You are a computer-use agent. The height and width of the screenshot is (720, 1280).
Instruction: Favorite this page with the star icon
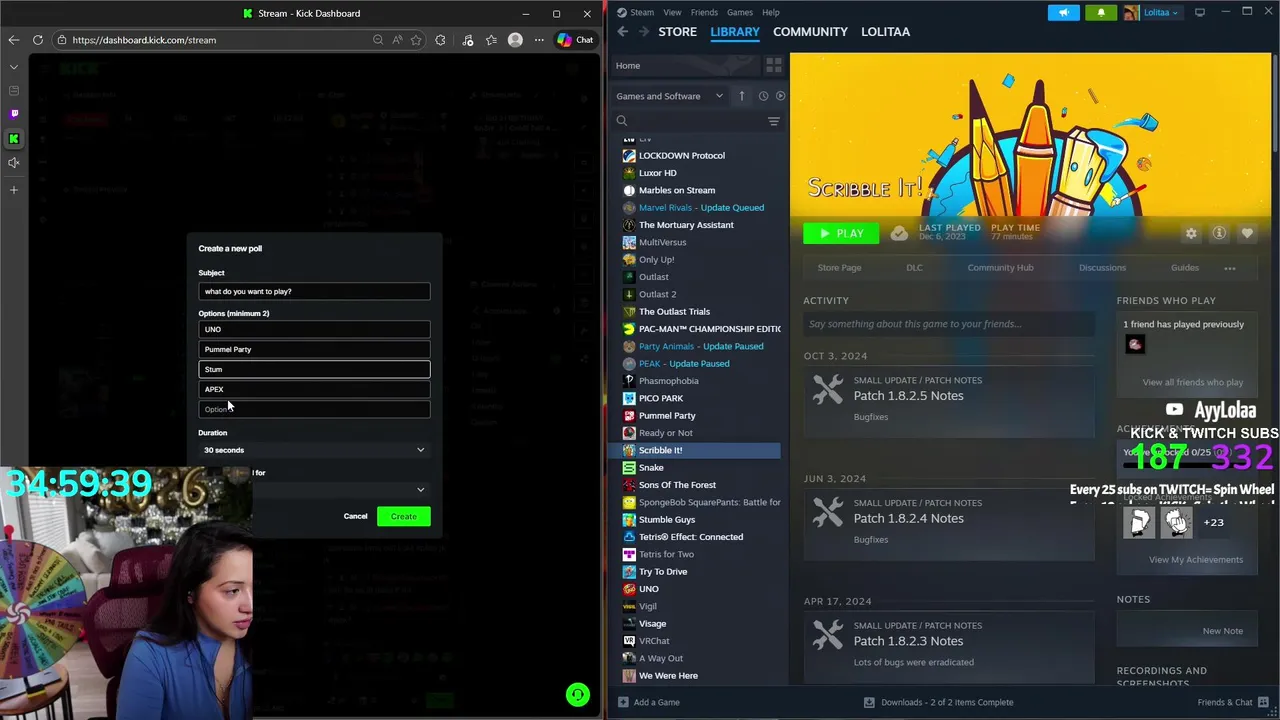[x=415, y=40]
